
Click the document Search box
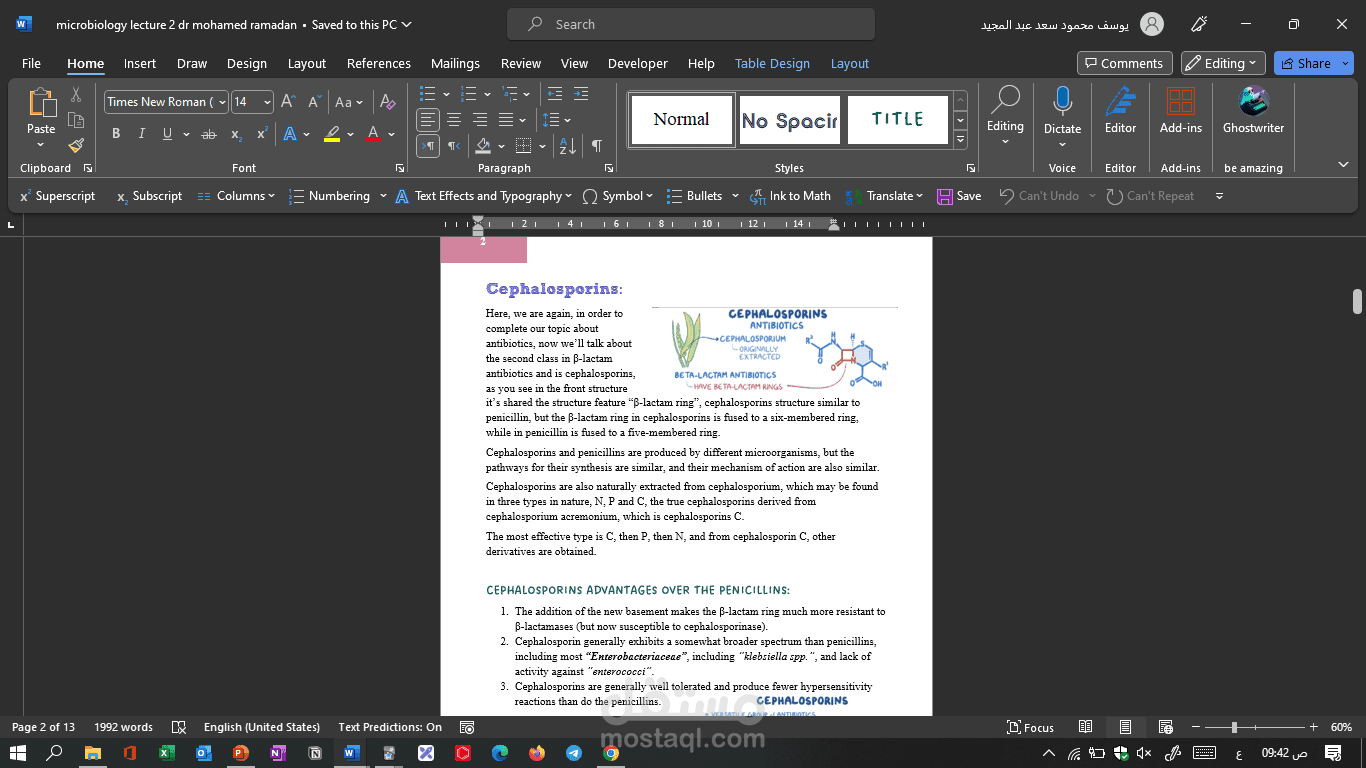point(690,24)
